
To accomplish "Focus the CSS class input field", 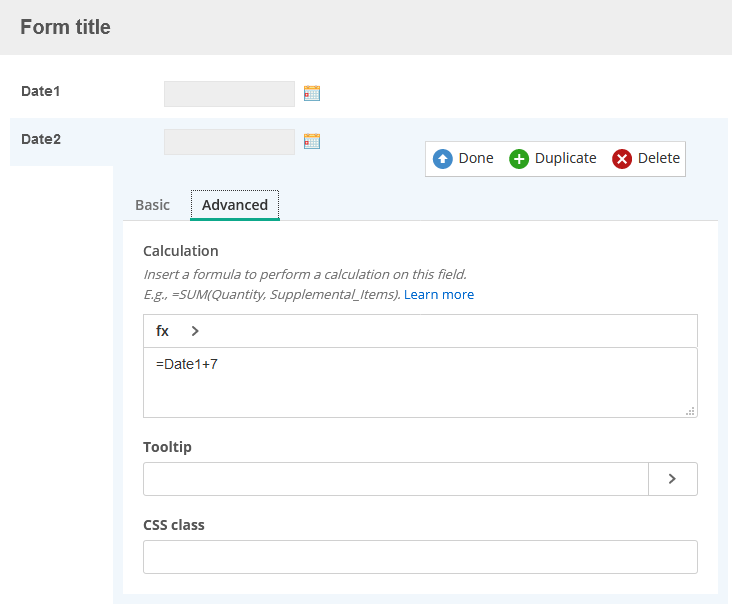I will pos(420,557).
